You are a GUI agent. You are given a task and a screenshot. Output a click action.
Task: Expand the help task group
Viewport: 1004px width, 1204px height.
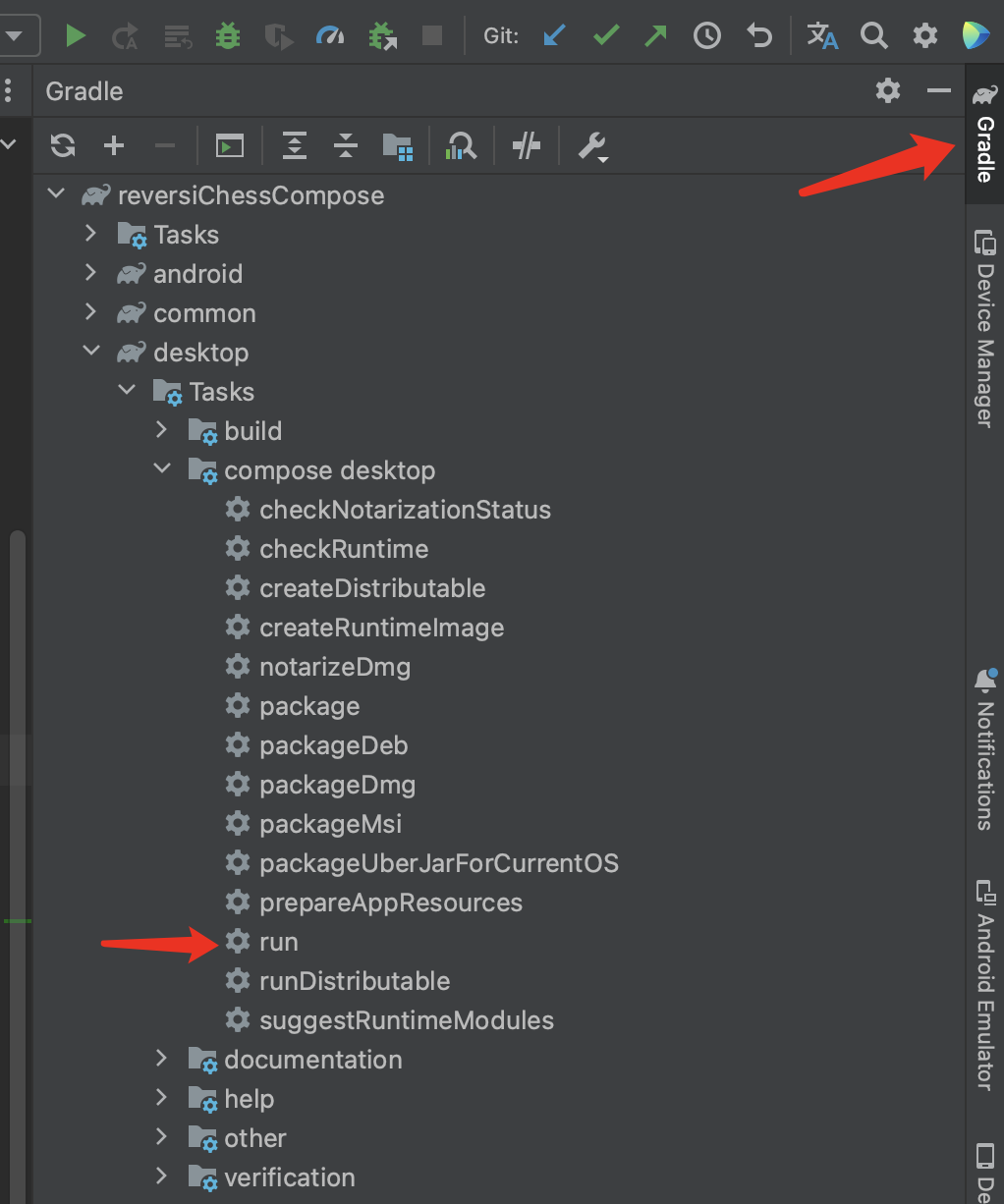[161, 1098]
